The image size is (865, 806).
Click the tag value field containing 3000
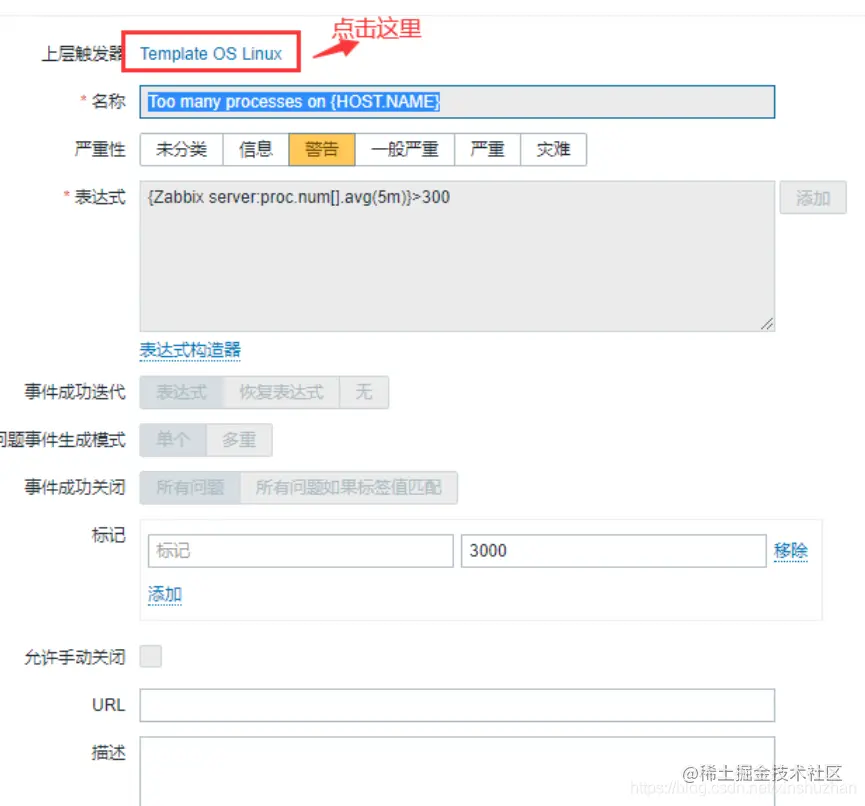(x=613, y=551)
